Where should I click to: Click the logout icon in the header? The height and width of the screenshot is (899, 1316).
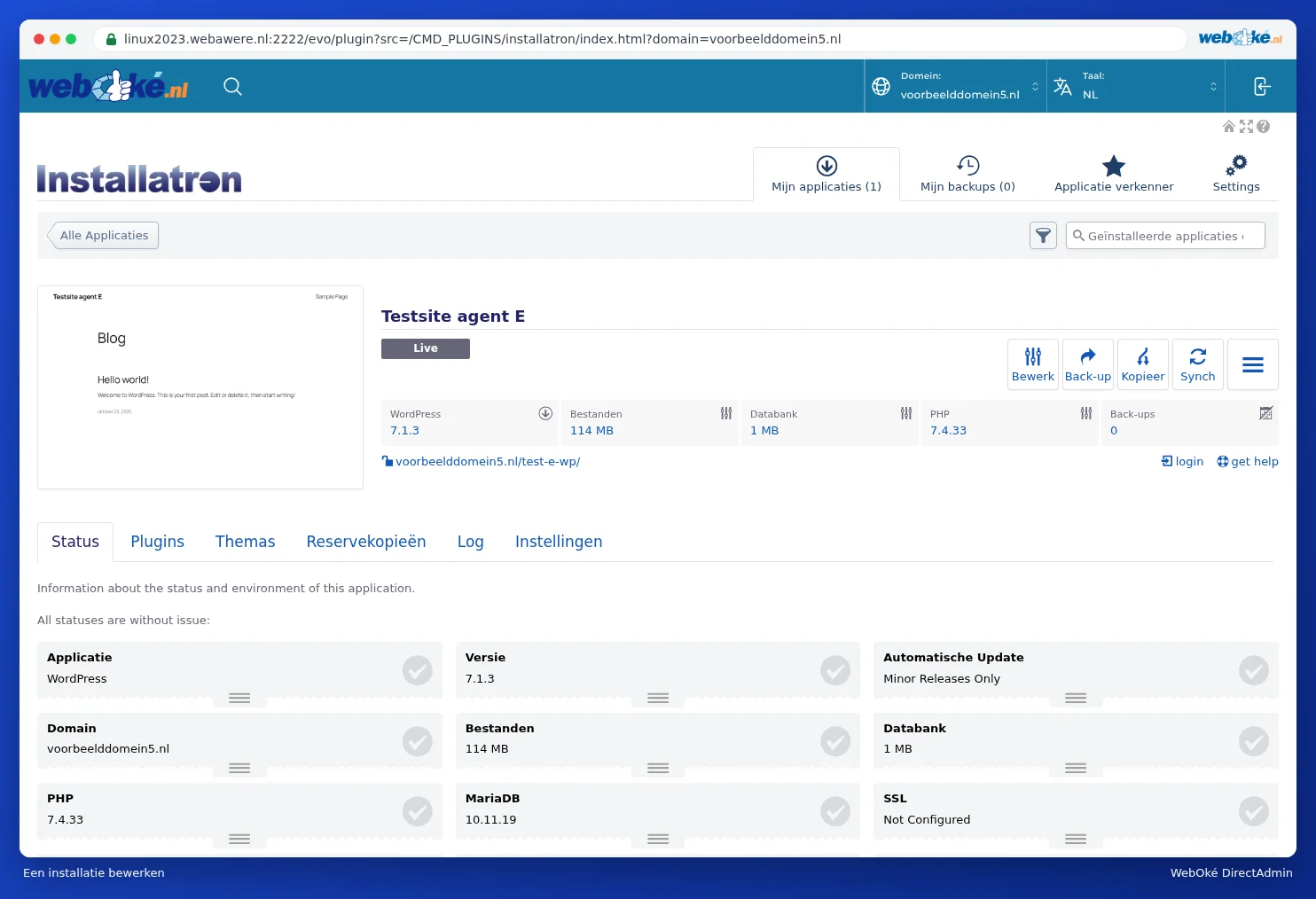1261,86
